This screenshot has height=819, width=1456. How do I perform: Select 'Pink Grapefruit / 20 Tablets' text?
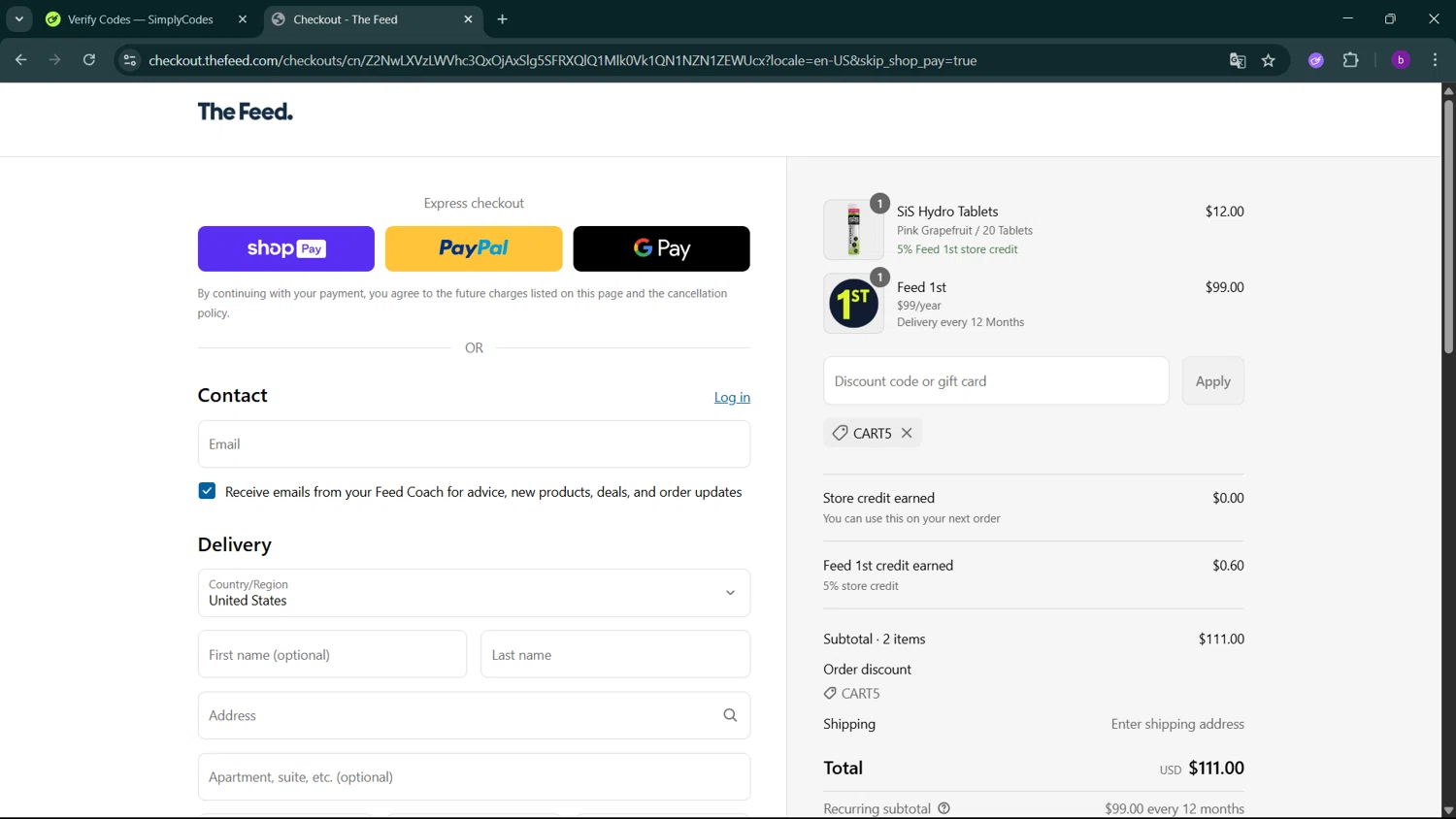click(x=965, y=231)
